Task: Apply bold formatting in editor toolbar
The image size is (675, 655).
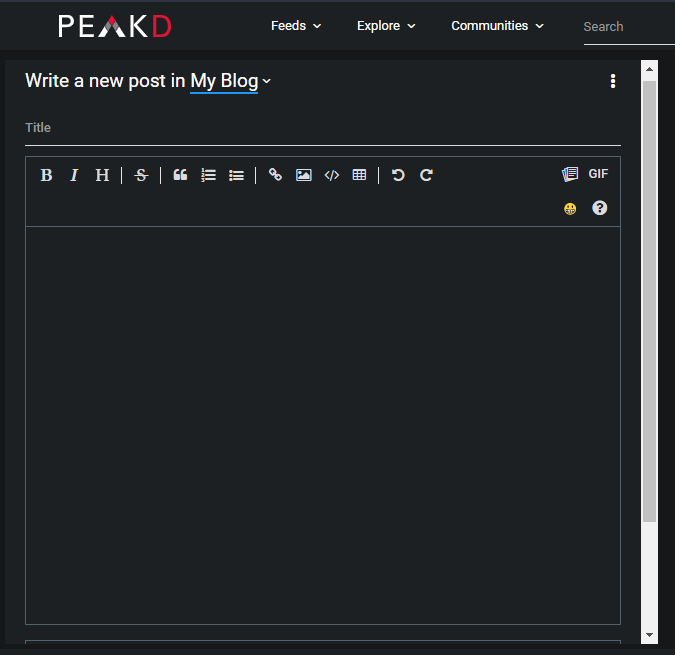Action: [x=46, y=175]
